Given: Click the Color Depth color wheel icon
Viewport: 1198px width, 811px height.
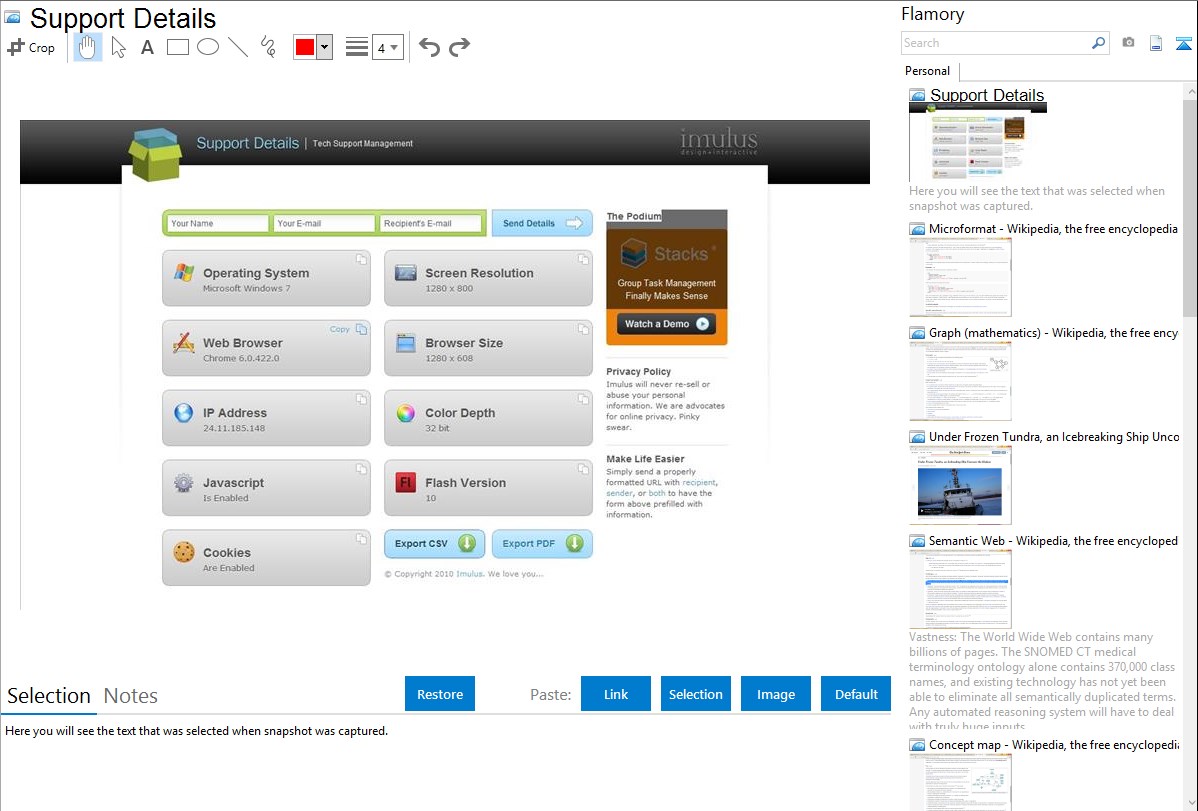Looking at the screenshot, I should pyautogui.click(x=406, y=414).
